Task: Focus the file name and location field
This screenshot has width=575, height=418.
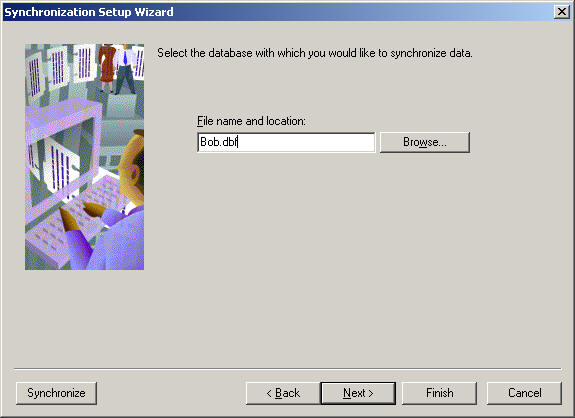Action: click(x=286, y=142)
